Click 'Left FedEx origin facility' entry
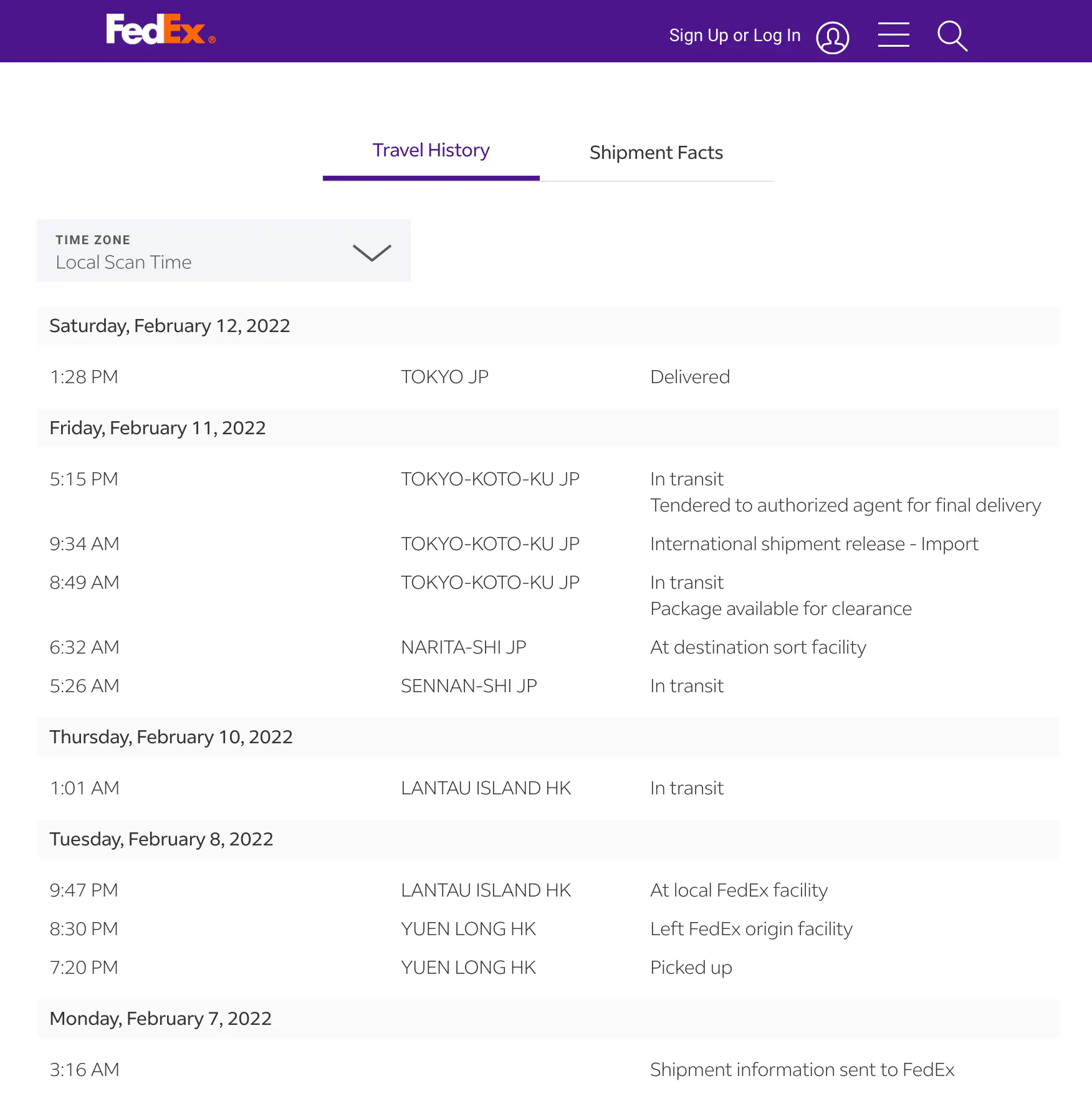This screenshot has width=1092, height=1104. click(750, 929)
